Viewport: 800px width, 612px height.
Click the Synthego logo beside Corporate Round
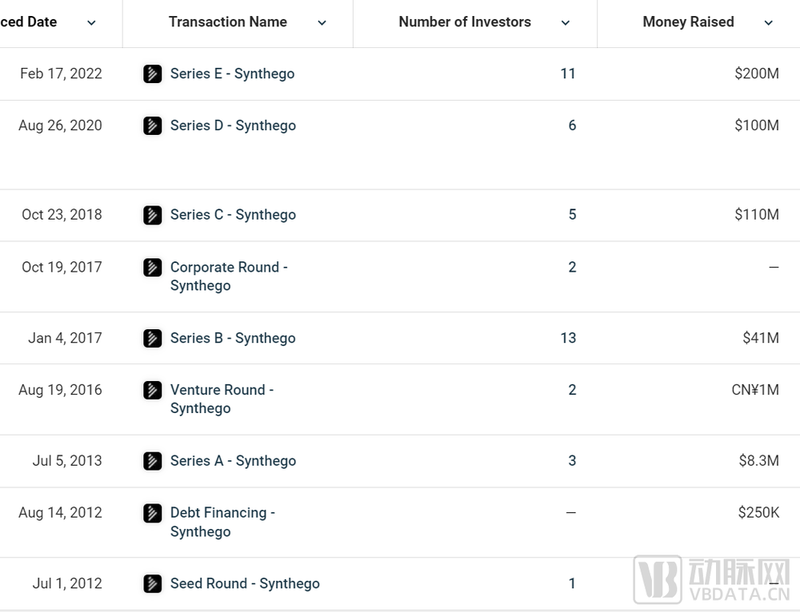pos(153,268)
